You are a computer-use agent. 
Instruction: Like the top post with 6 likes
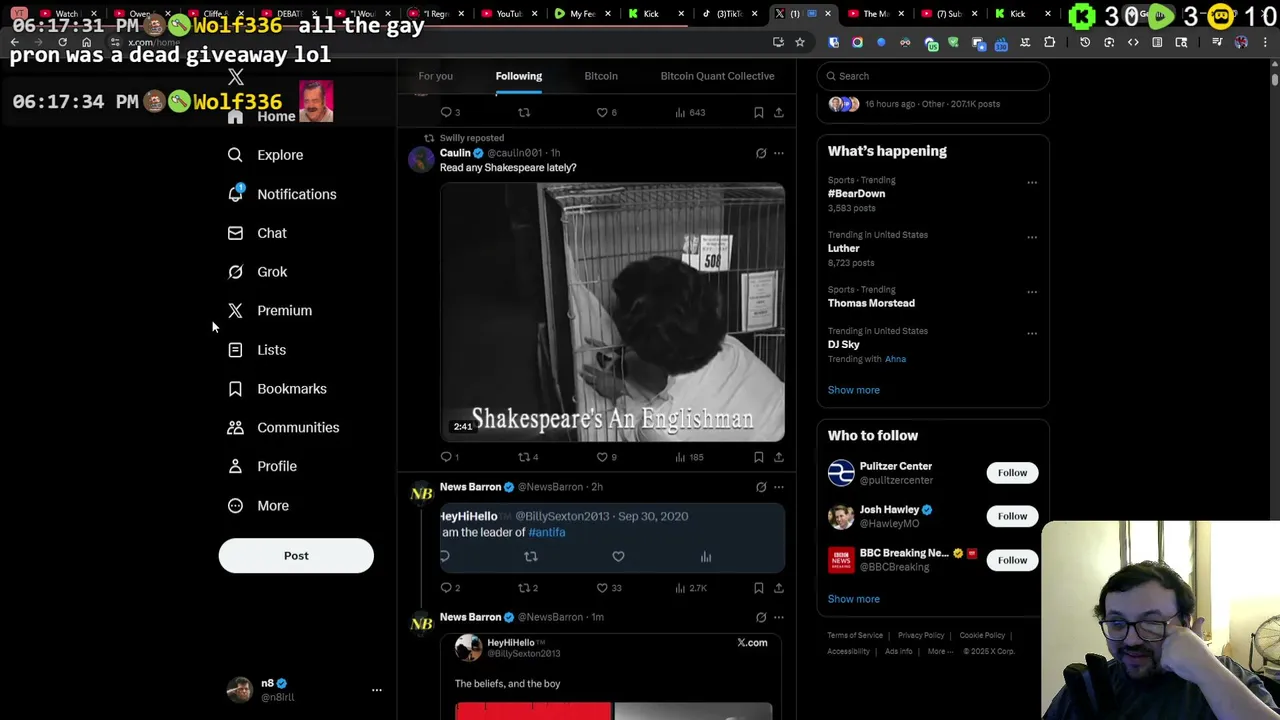[x=606, y=113]
